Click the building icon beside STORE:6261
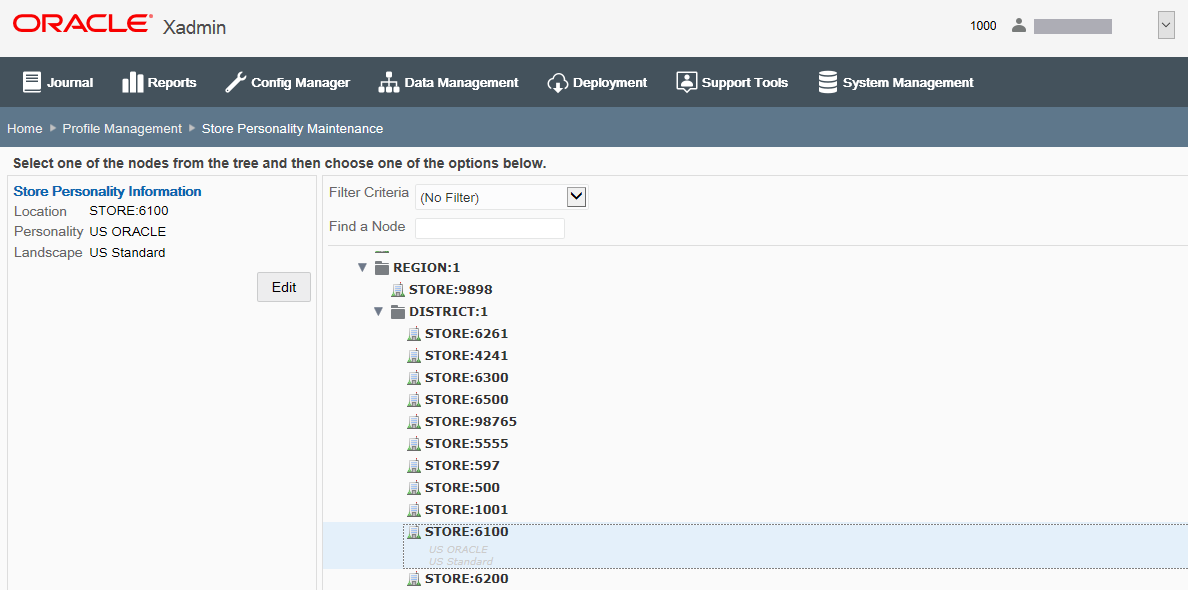Screen dimensions: 1188x590 tap(414, 333)
